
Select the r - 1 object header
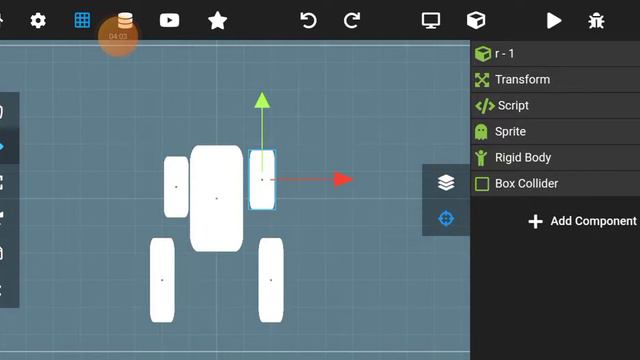555,54
